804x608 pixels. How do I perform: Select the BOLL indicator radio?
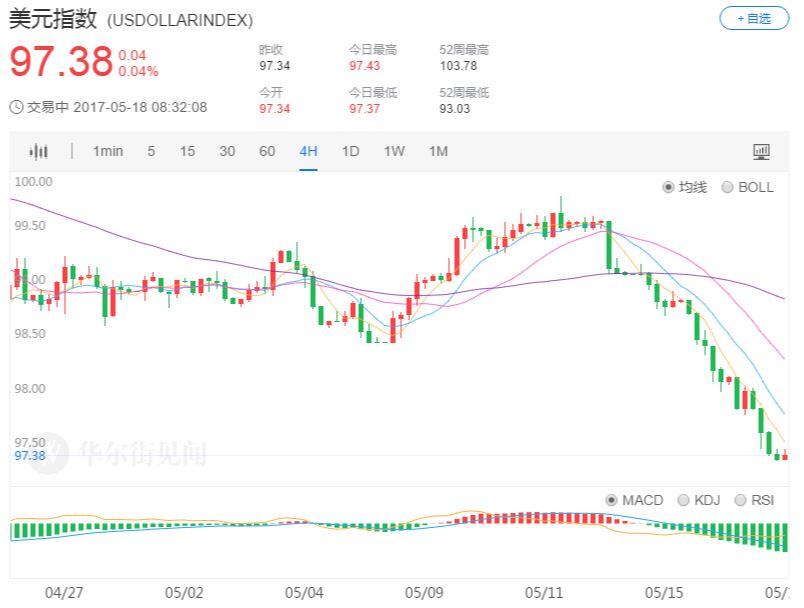coord(727,187)
